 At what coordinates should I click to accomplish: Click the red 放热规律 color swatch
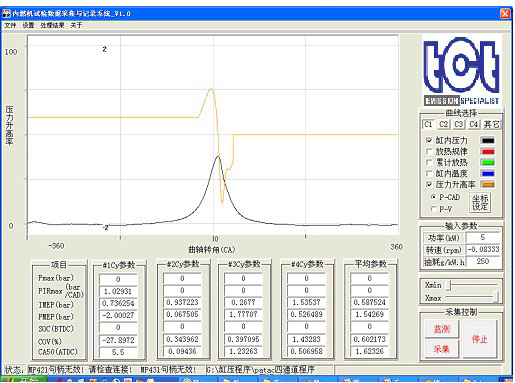[488, 151]
